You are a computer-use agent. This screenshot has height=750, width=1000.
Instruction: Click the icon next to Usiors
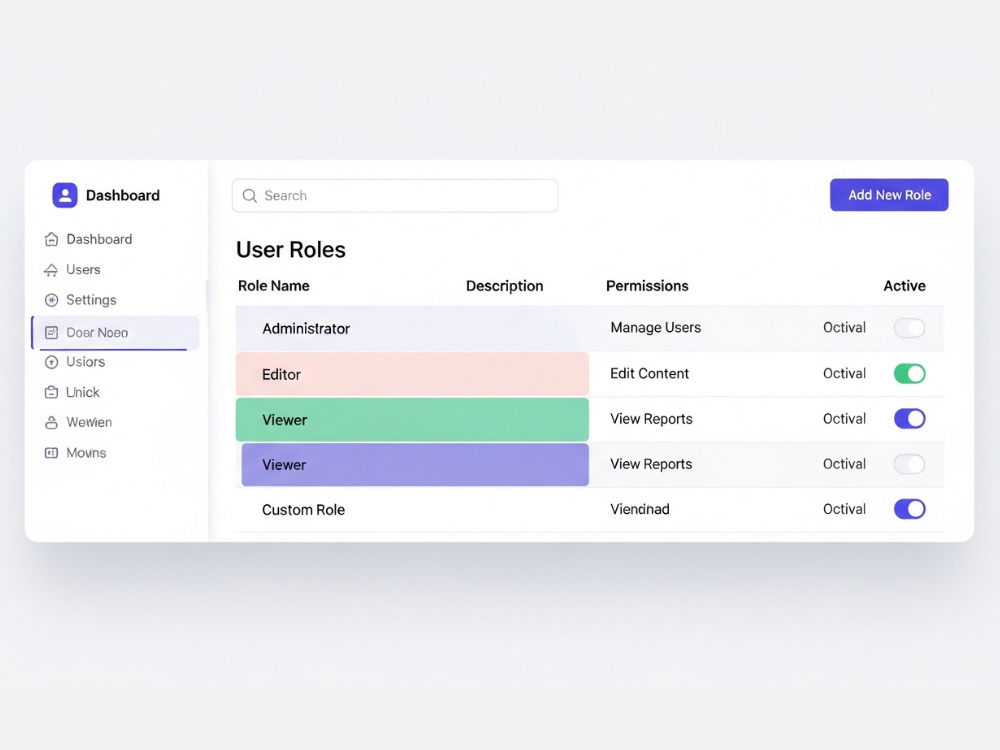pyautogui.click(x=52, y=362)
